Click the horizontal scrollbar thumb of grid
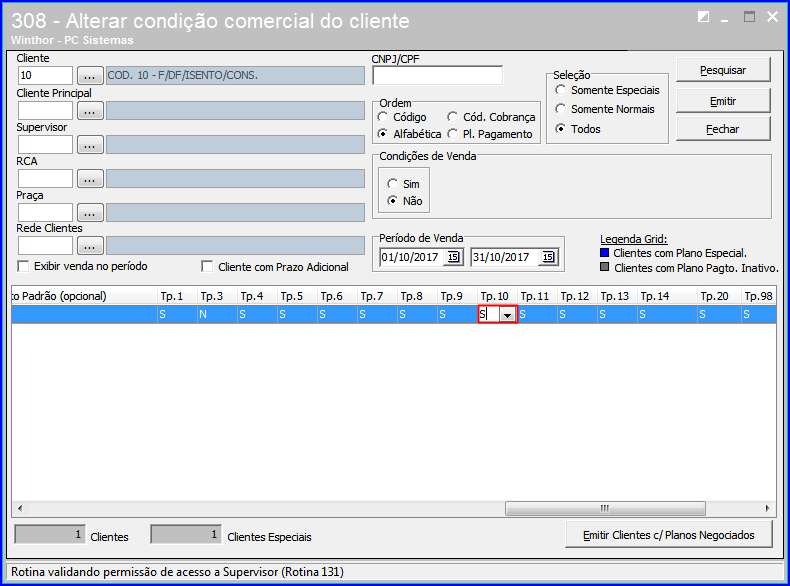 (x=605, y=508)
